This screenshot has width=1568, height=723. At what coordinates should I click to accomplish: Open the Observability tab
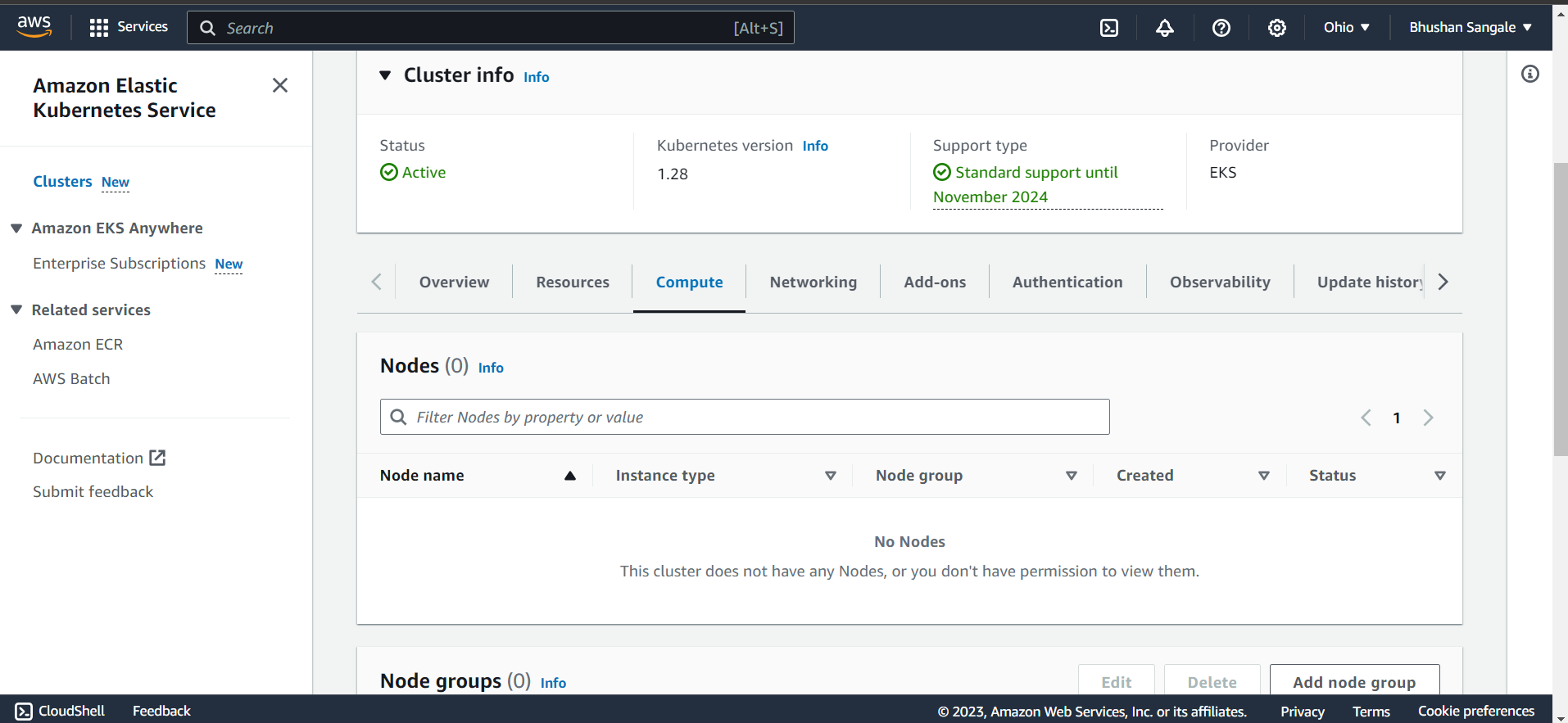(1220, 282)
